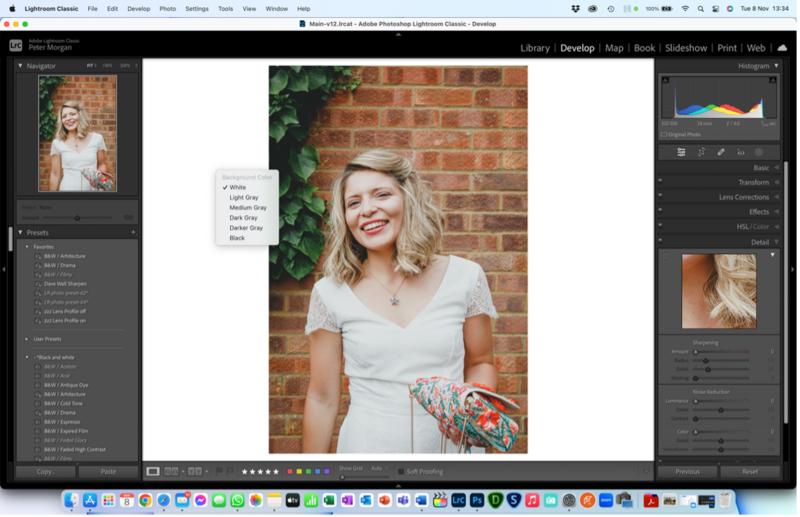Adjust the Sharpening Amount slider
The height and width of the screenshot is (517, 800).
click(696, 352)
